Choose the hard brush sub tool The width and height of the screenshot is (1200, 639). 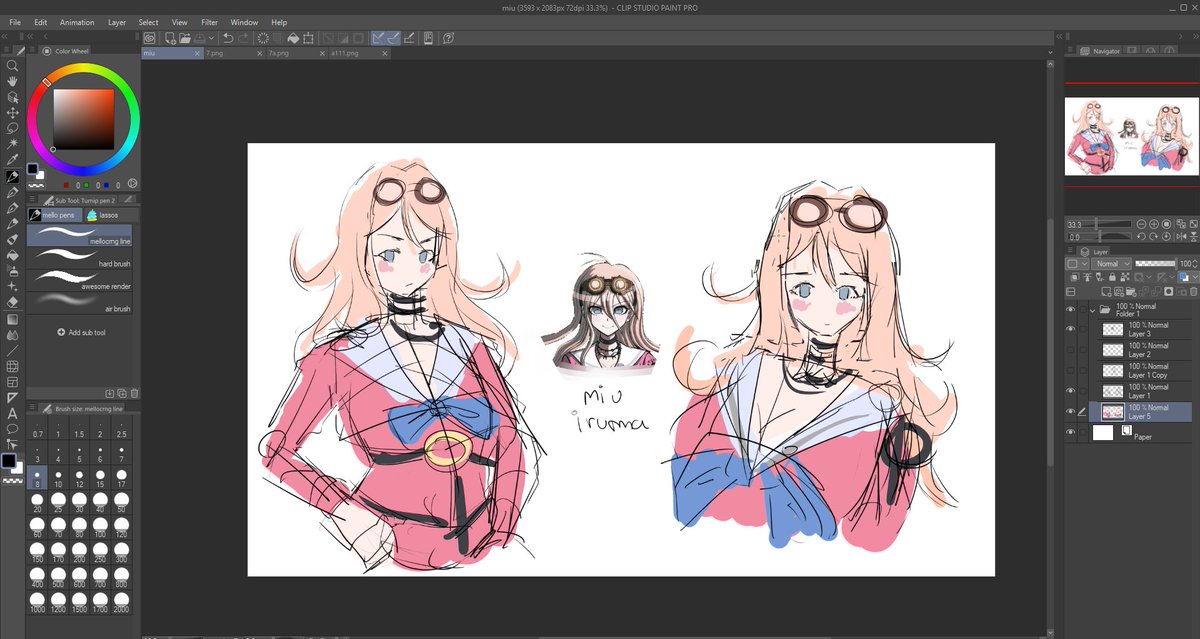[x=81, y=257]
